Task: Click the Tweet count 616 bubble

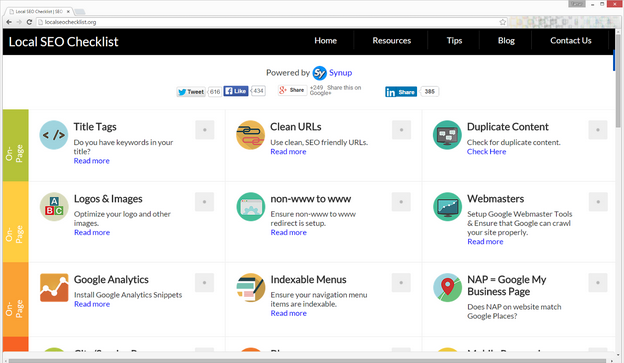Action: (x=215, y=92)
